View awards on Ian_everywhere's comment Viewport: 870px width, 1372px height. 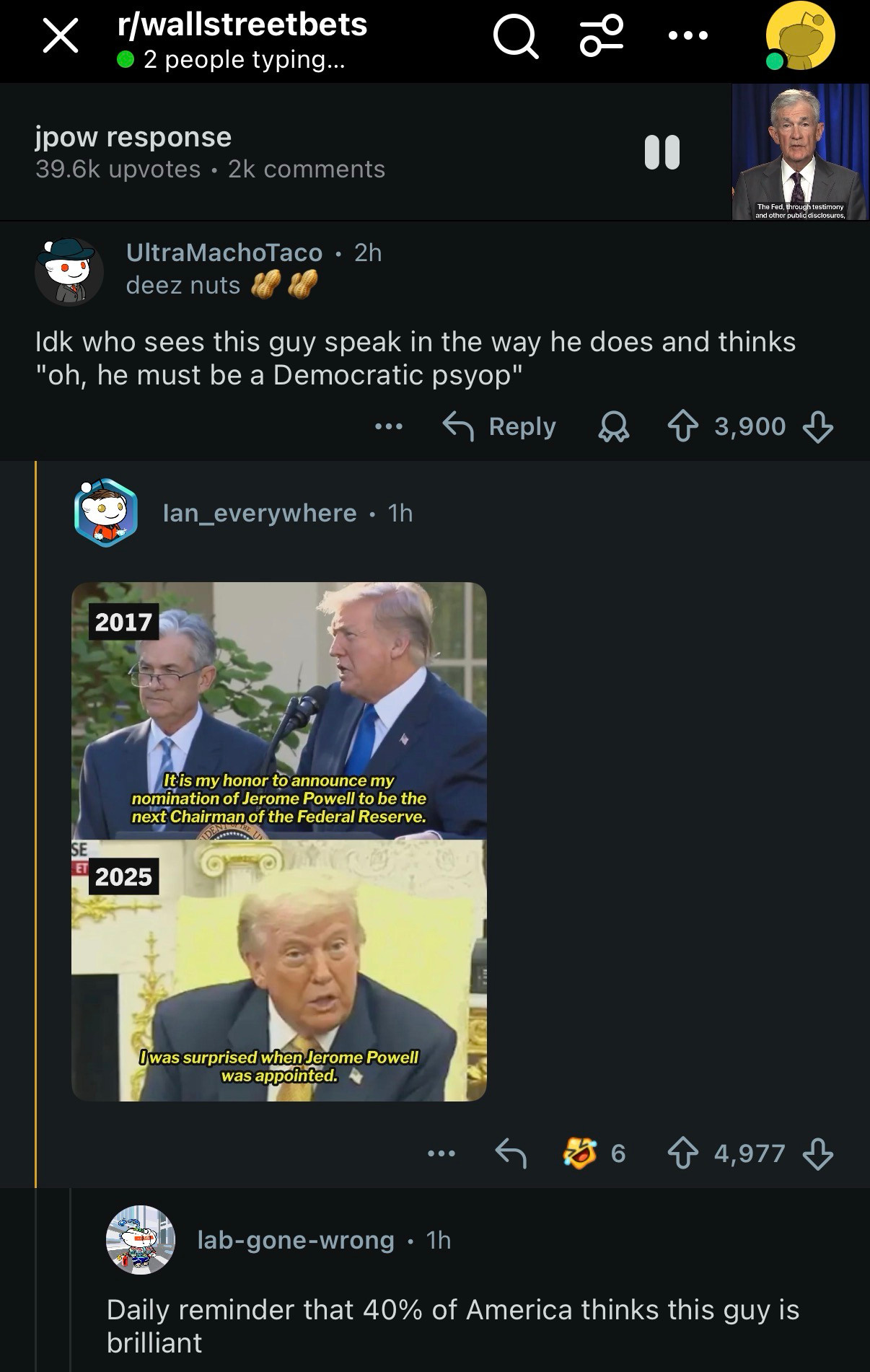pyautogui.click(x=594, y=1153)
